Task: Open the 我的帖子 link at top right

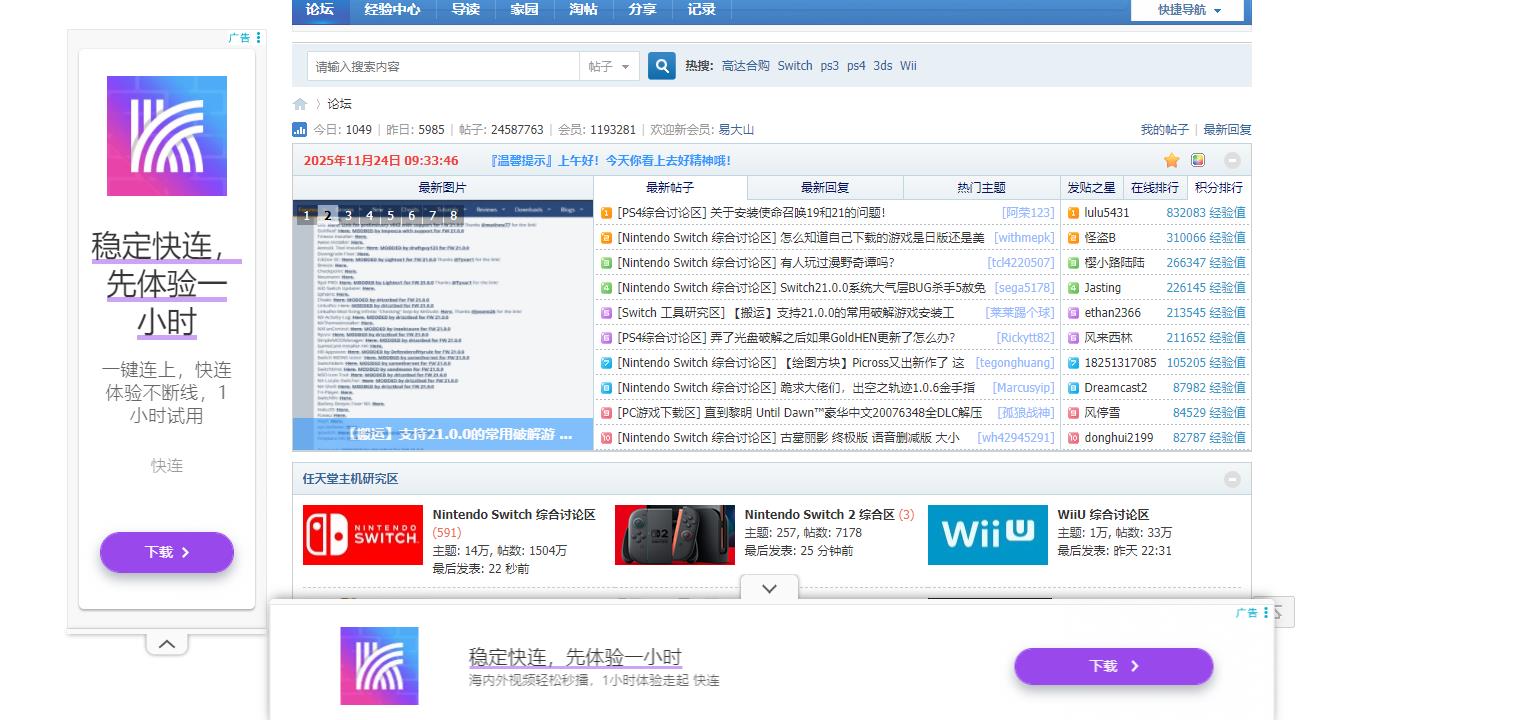Action: tap(1162, 129)
